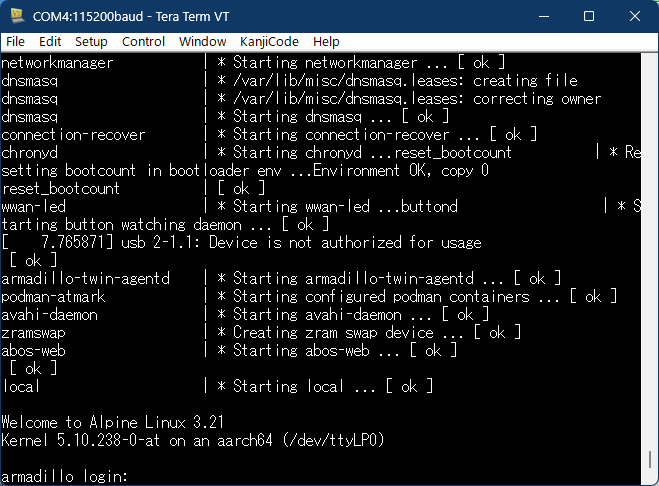Maximize the Tera Term window
Viewport: 659px width, 486px height.
click(589, 16)
